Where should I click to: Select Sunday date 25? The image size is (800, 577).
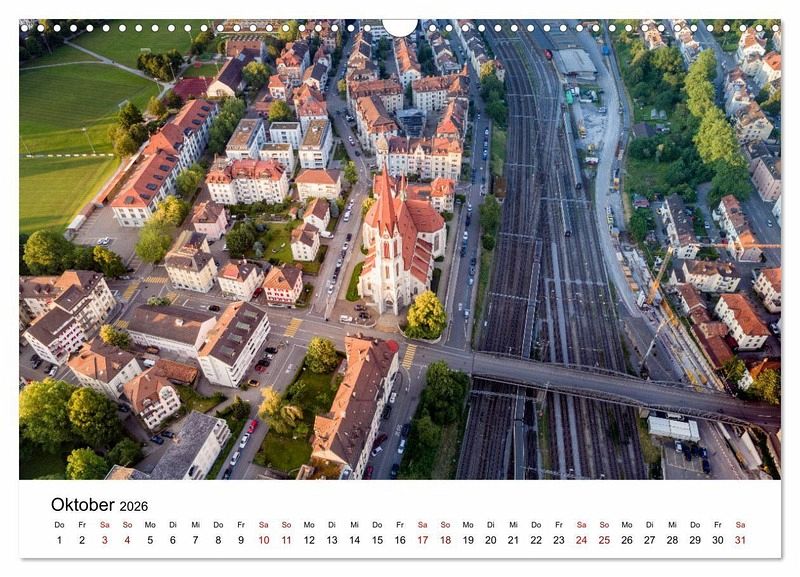pyautogui.click(x=604, y=540)
